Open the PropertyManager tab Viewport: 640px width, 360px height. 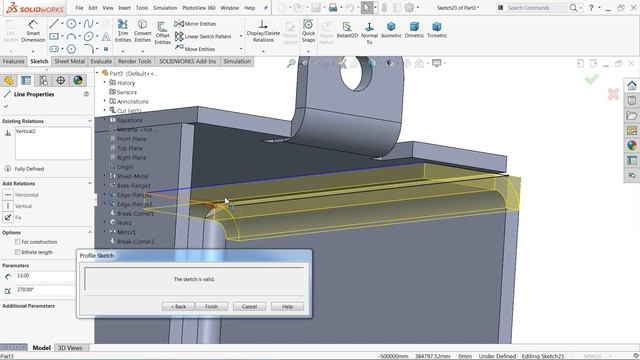pos(26,80)
